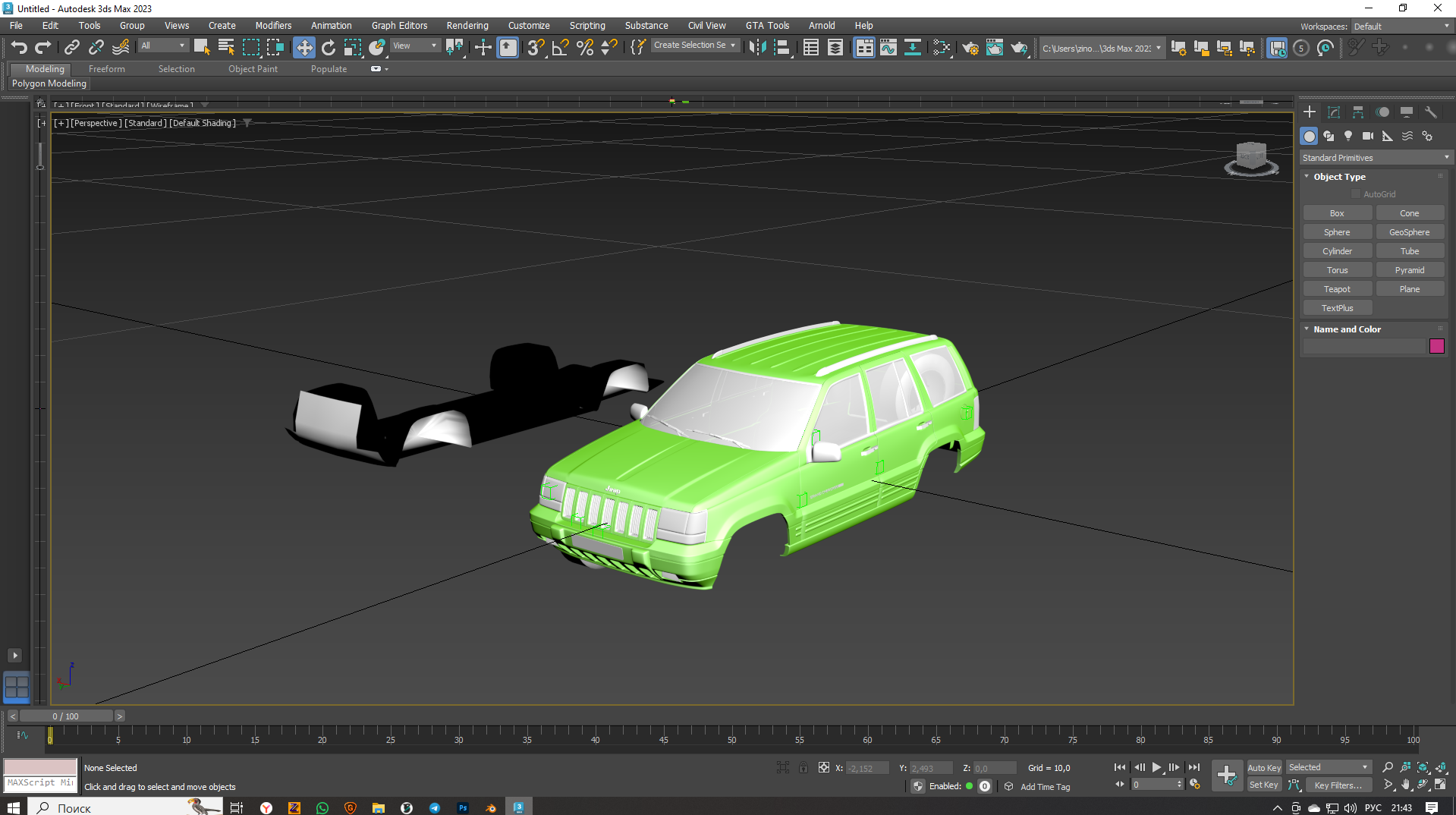
Task: Click the Mirror tool icon
Action: (x=756, y=48)
